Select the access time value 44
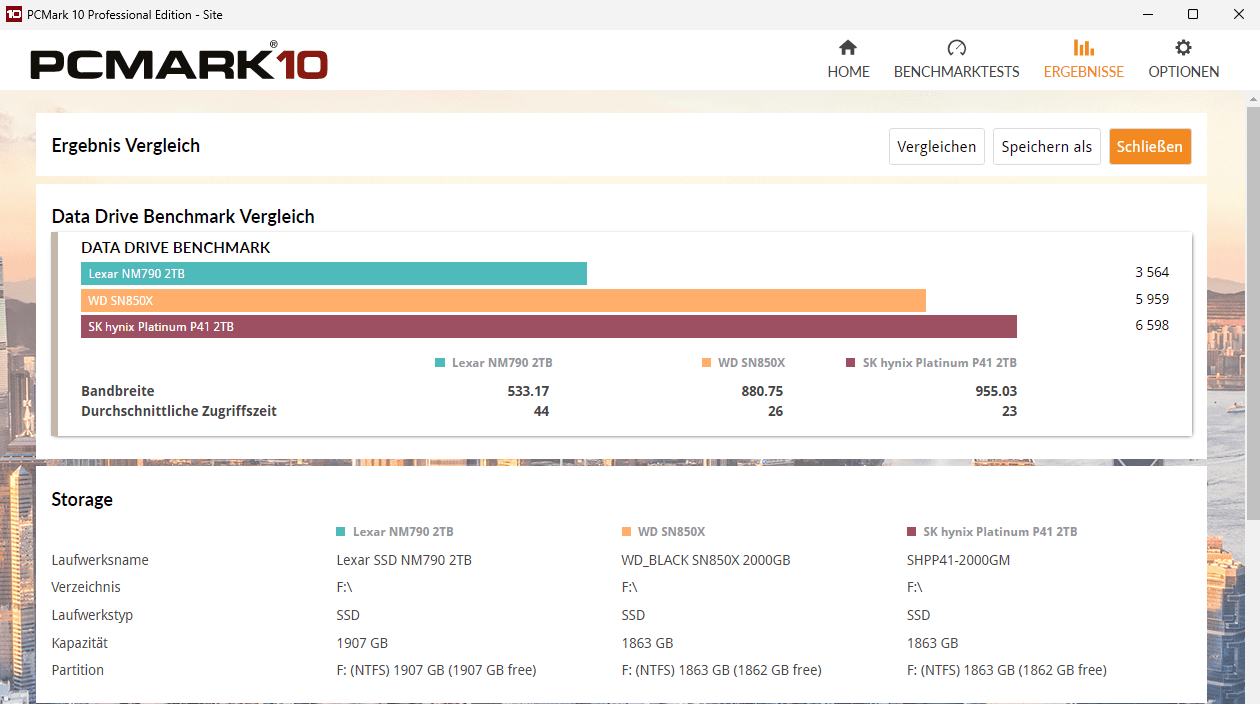The width and height of the screenshot is (1260, 704). click(541, 411)
